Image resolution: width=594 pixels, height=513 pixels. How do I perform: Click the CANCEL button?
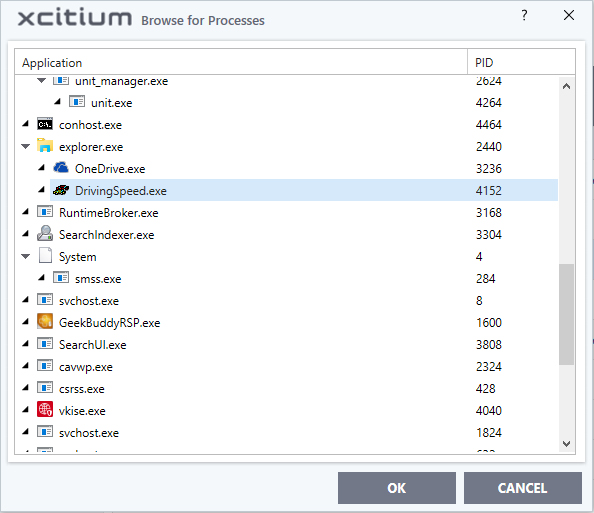click(523, 488)
